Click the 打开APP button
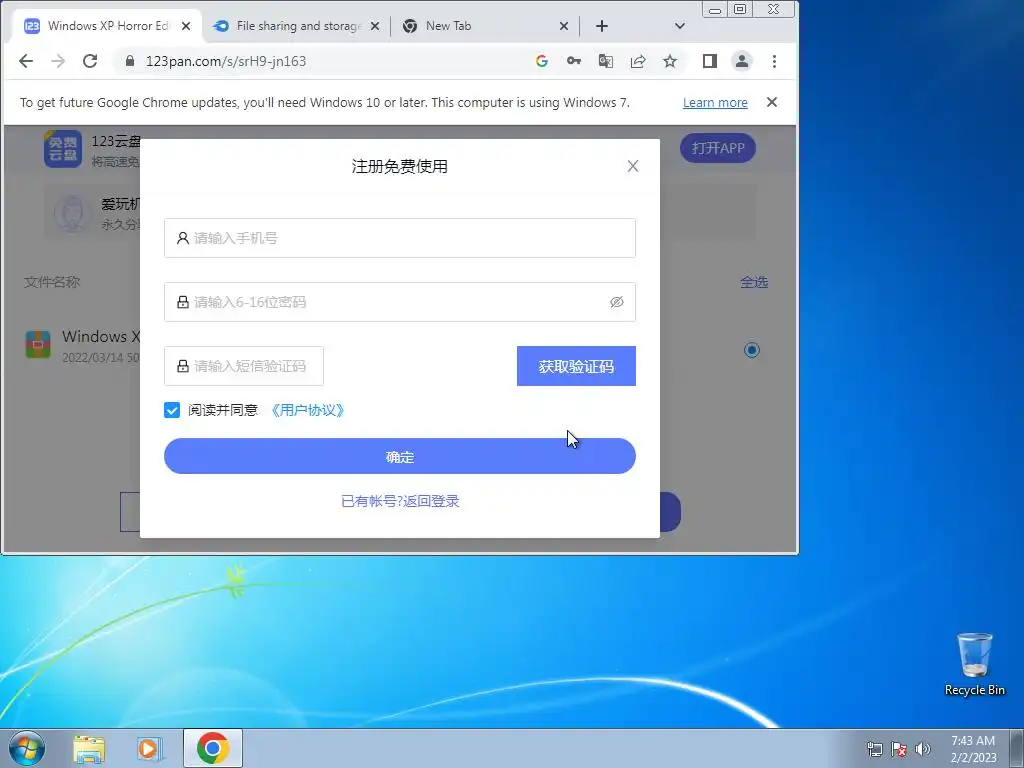Screen dimensions: 1024x768 pyautogui.click(x=718, y=148)
